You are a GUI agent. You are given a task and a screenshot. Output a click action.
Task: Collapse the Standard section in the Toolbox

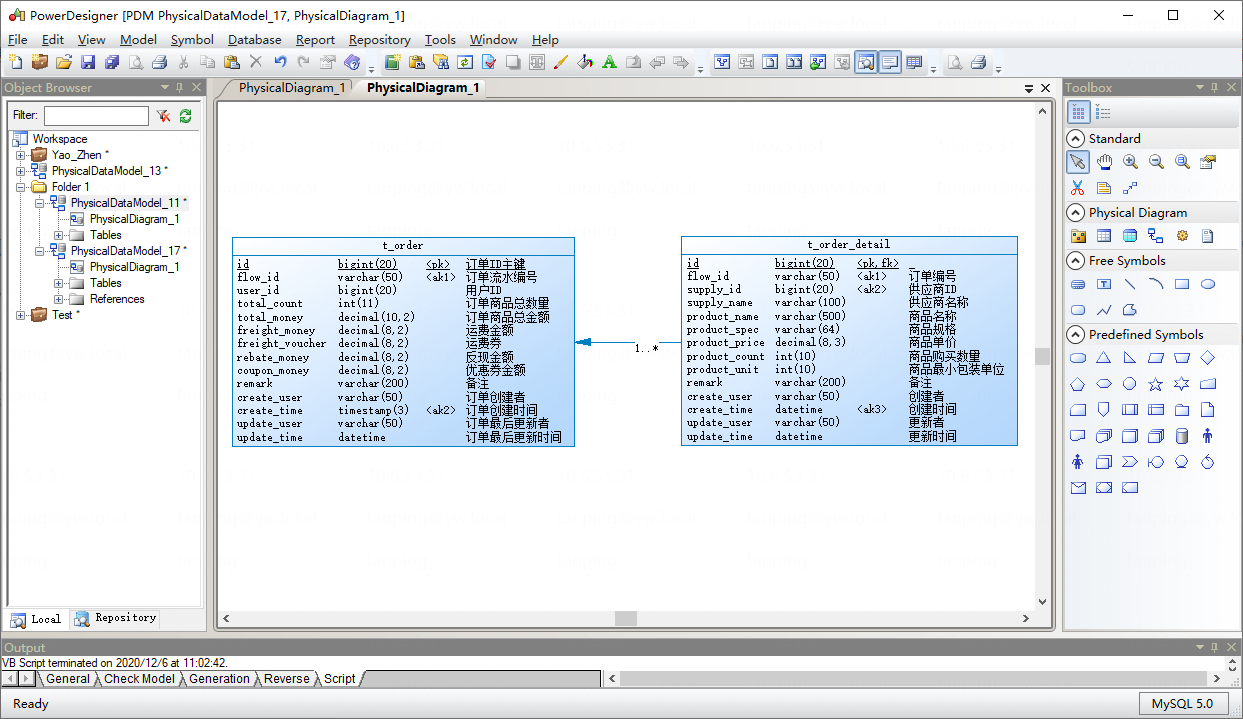[1077, 138]
